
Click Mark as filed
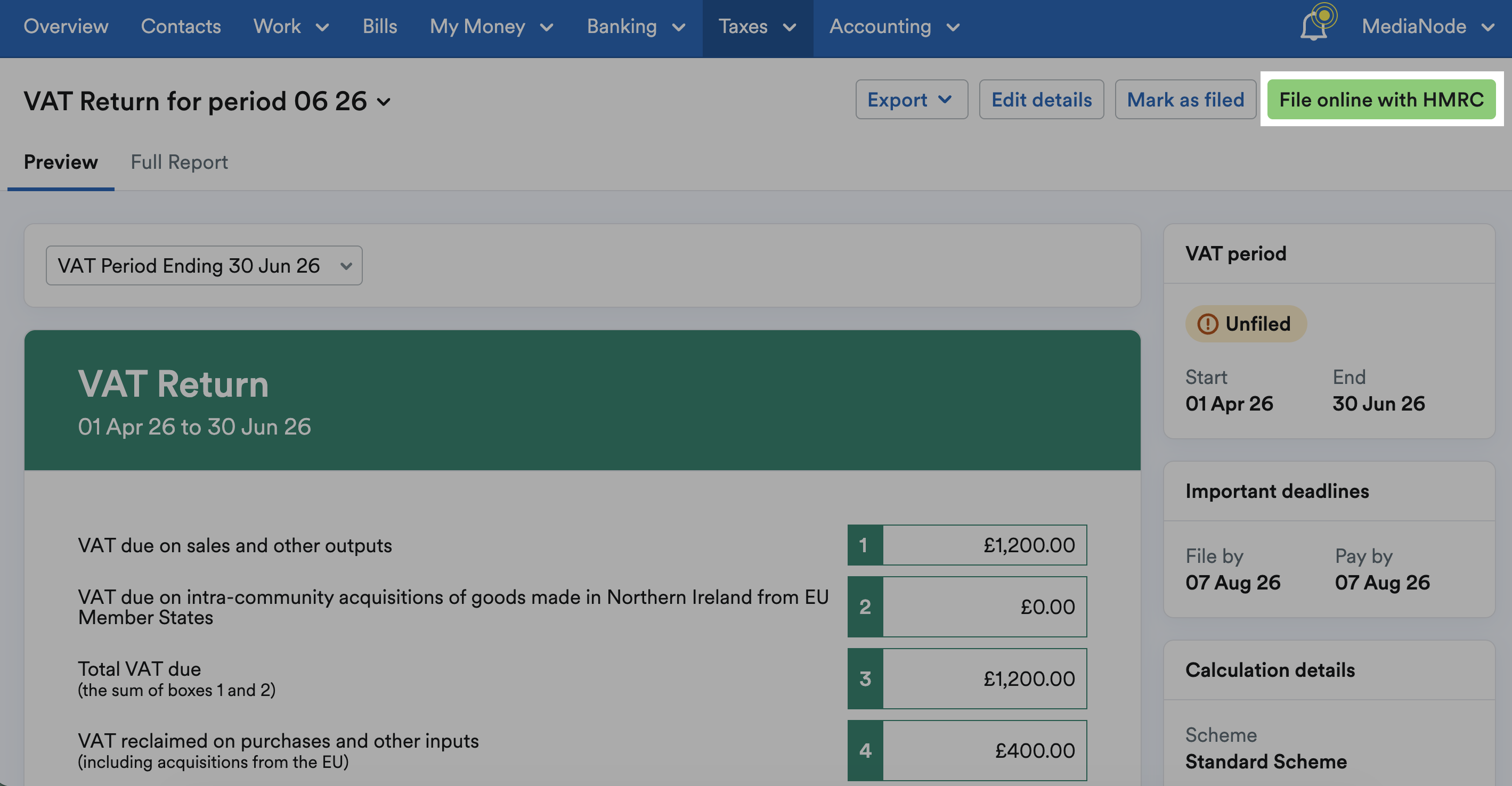pyautogui.click(x=1185, y=100)
